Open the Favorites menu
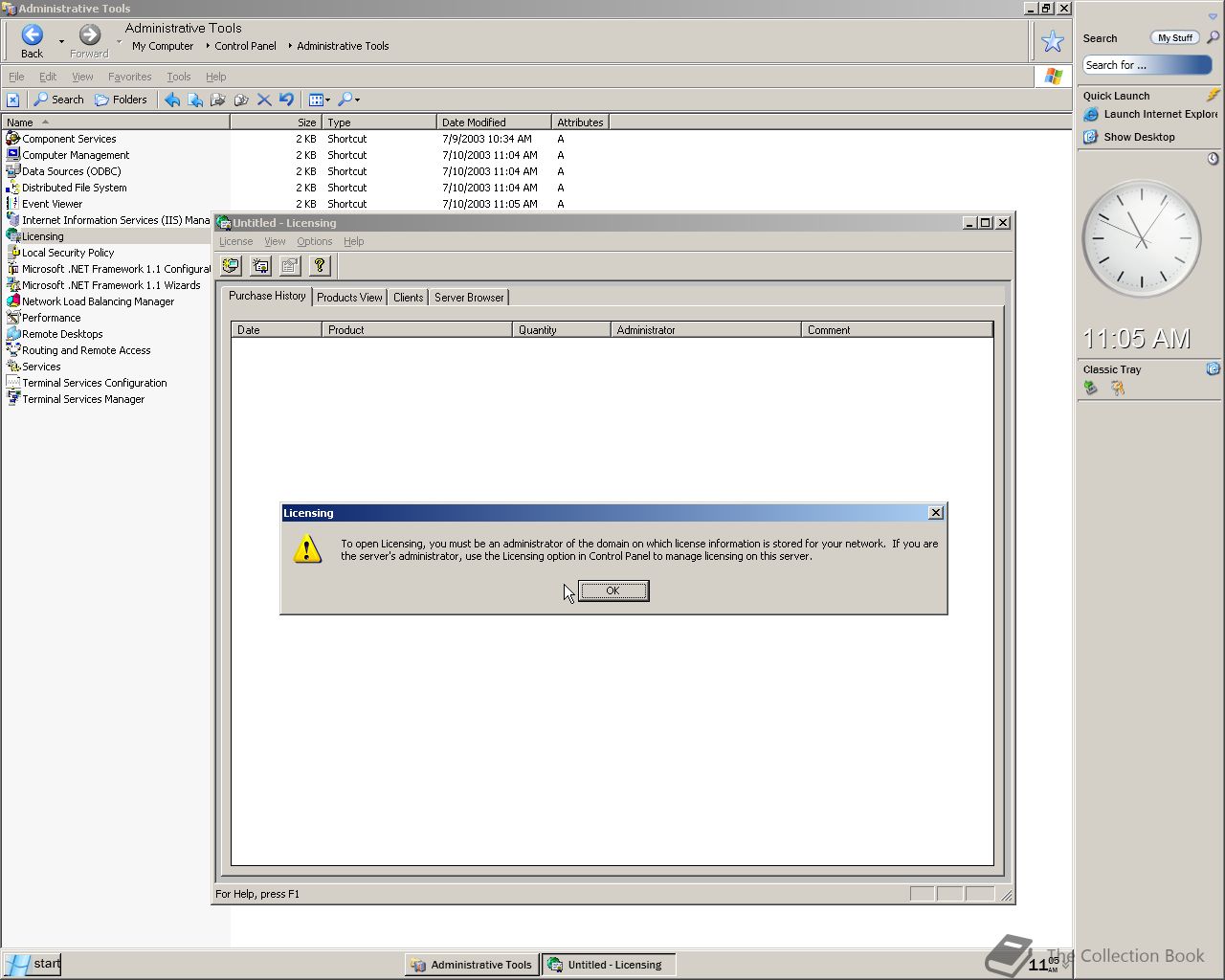The width and height of the screenshot is (1225, 980). [x=129, y=77]
